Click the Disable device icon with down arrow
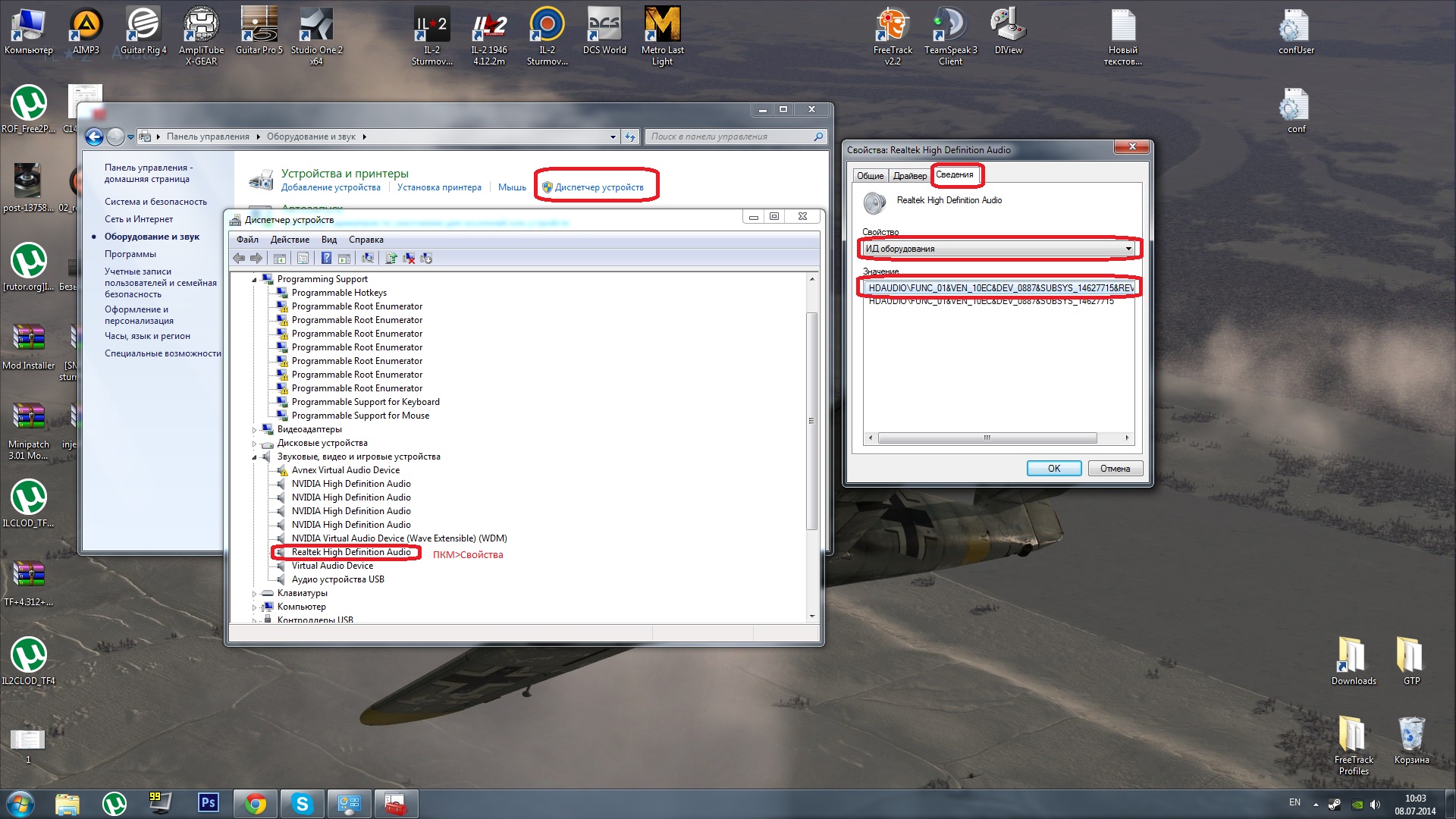Screen dimensions: 1456x819 426,259
